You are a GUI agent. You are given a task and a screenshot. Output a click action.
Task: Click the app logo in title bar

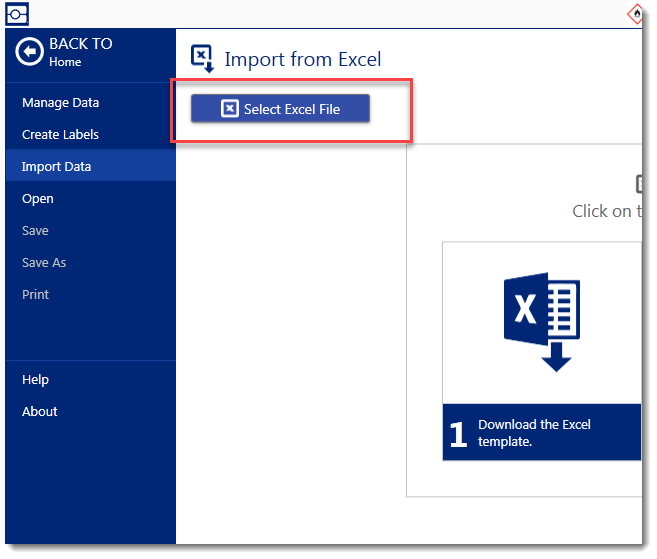coord(18,14)
